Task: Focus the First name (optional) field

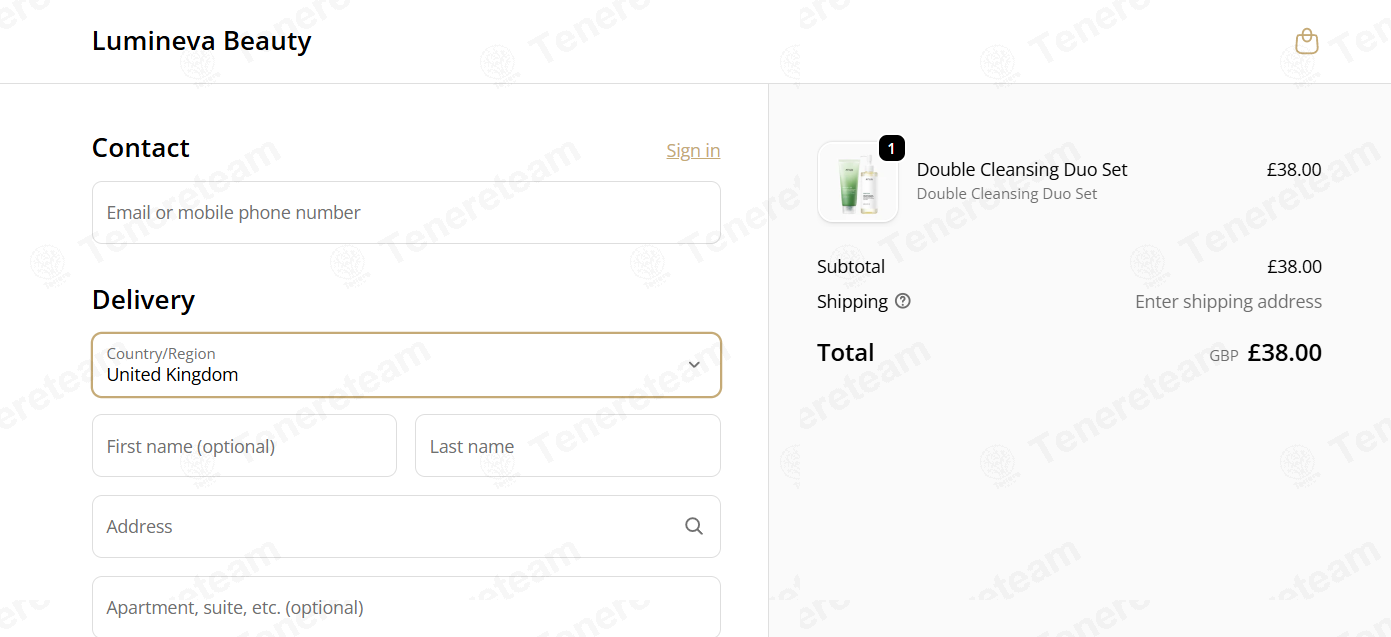Action: (x=244, y=446)
